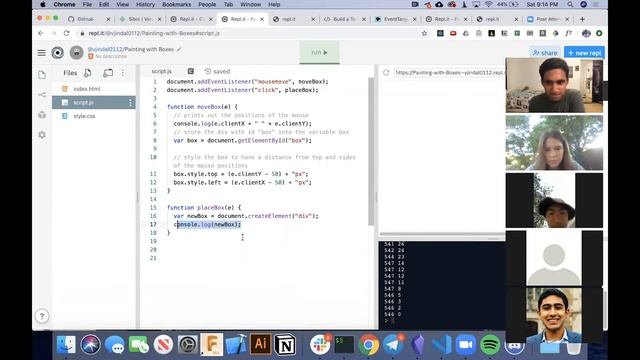Image resolution: width=640 pixels, height=360 pixels.
Task: Select the participant with no video avatar
Action: pyautogui.click(x=554, y=258)
